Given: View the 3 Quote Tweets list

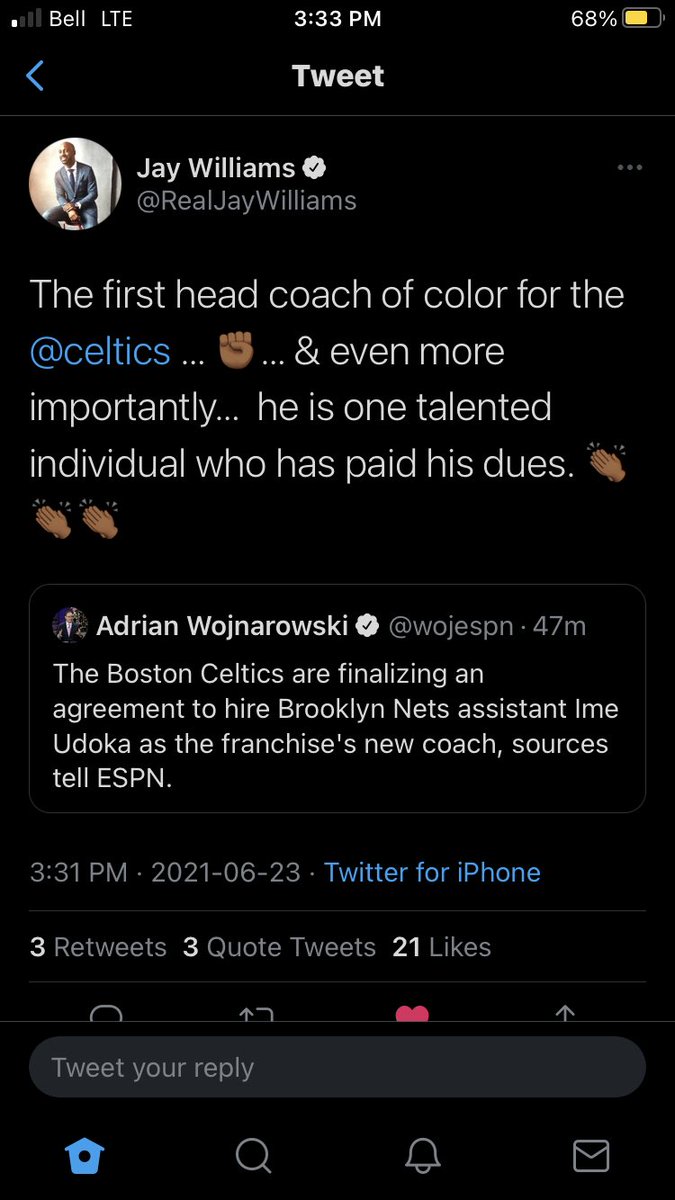Looking at the screenshot, I should click(279, 947).
